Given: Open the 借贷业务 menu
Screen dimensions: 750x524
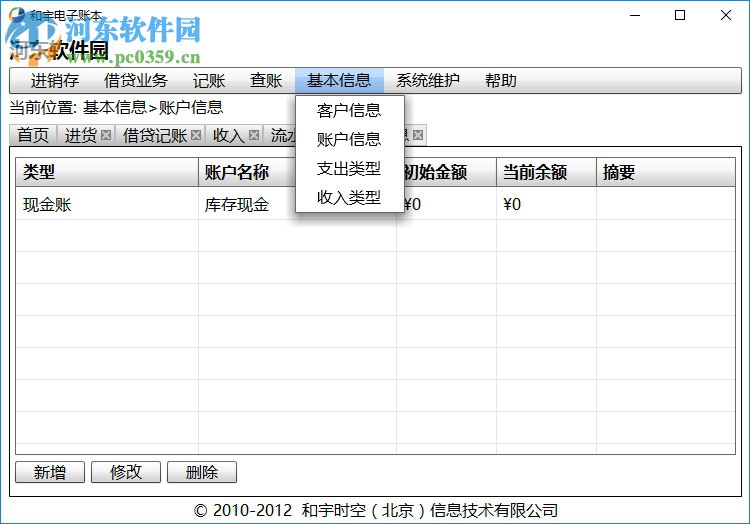Looking at the screenshot, I should pos(135,80).
